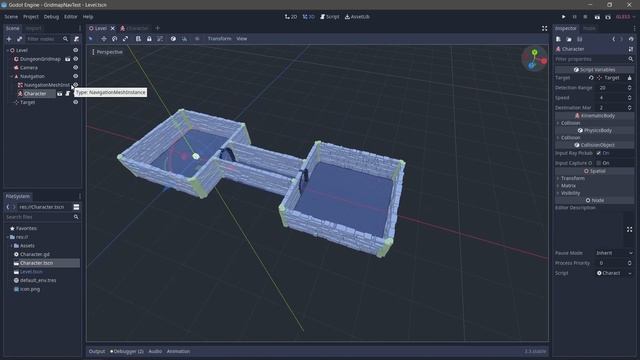
Task: Create a new resource in the Inspector
Action: tap(558, 39)
